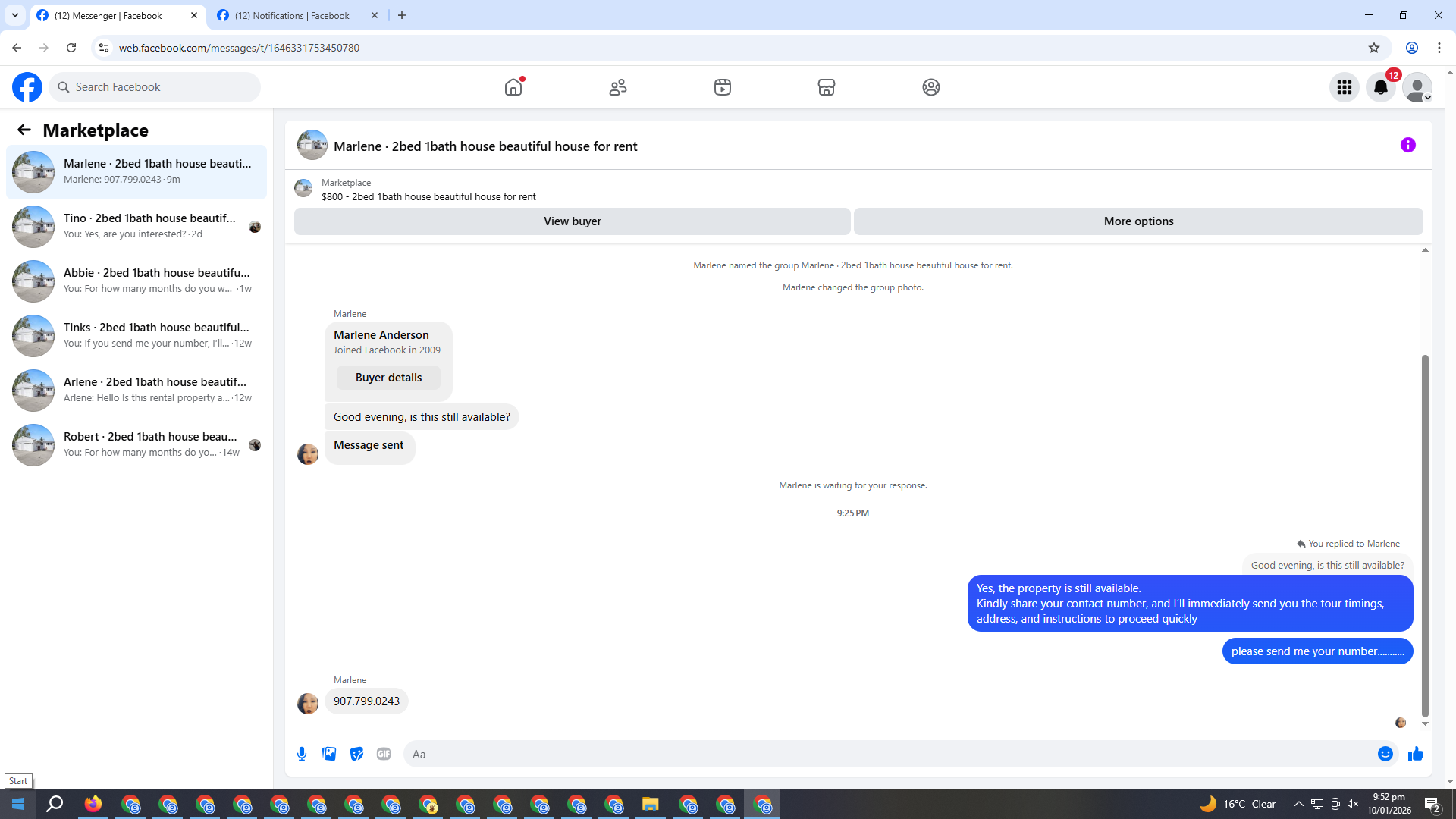1456x819 pixels.
Task: Toggle the conversation information panel
Action: 1407,145
